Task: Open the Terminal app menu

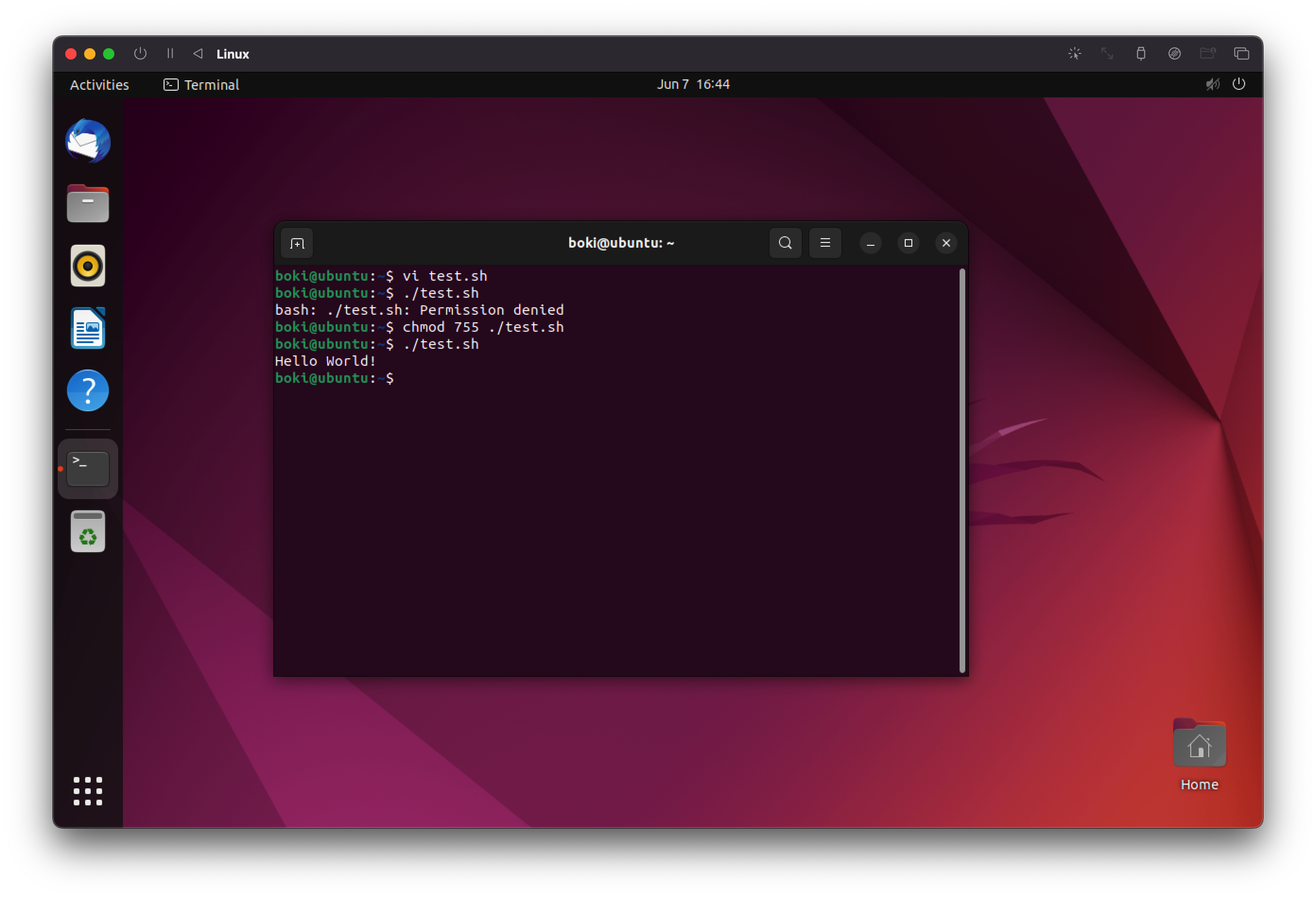Action: tap(201, 85)
